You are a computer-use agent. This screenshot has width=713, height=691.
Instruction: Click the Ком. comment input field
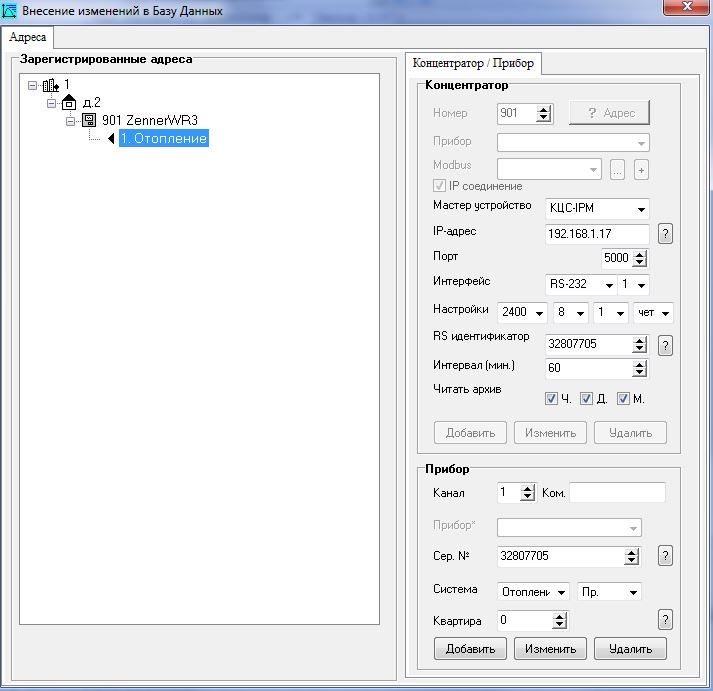point(617,492)
